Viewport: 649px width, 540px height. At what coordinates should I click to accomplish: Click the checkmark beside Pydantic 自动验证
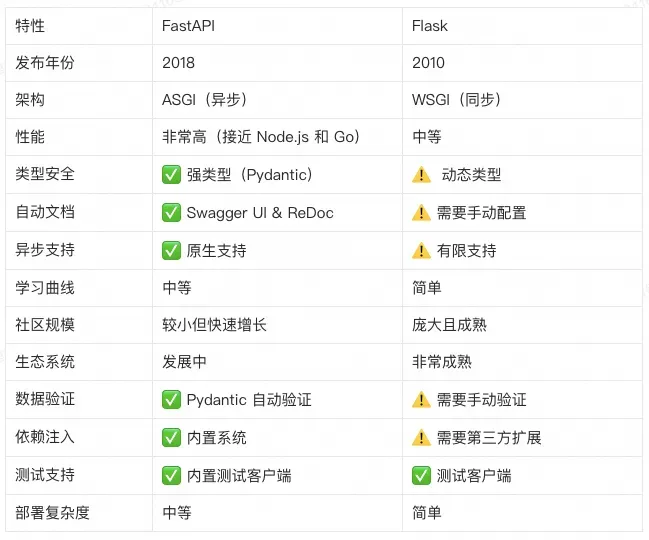(171, 400)
